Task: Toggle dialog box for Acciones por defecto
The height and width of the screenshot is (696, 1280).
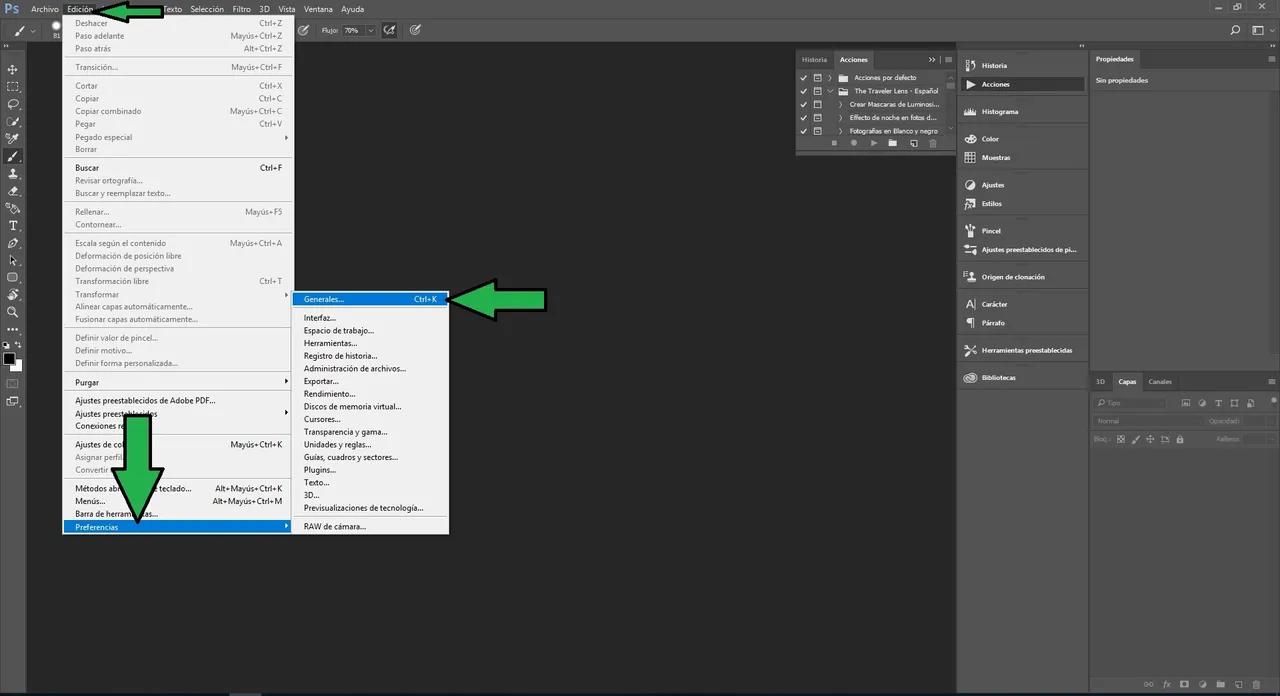Action: click(817, 77)
